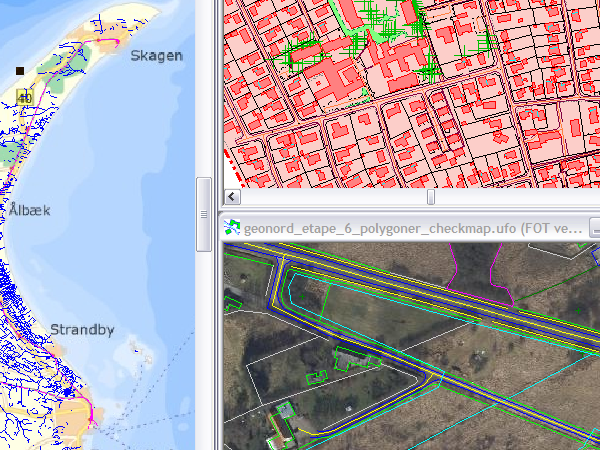600x450 pixels.
Task: Click the green-outlined building in the aerial photo center
Action: (x=350, y=357)
